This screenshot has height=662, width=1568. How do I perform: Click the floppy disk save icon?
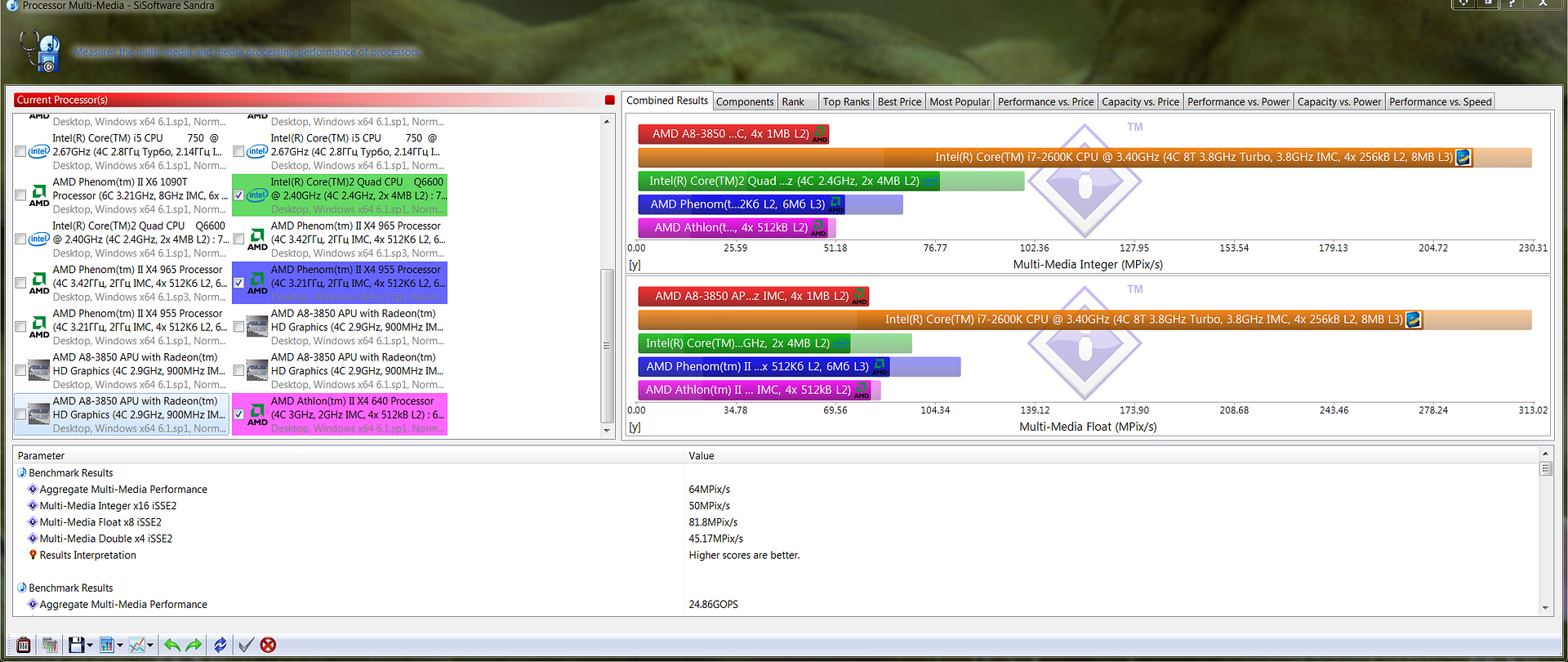click(76, 645)
